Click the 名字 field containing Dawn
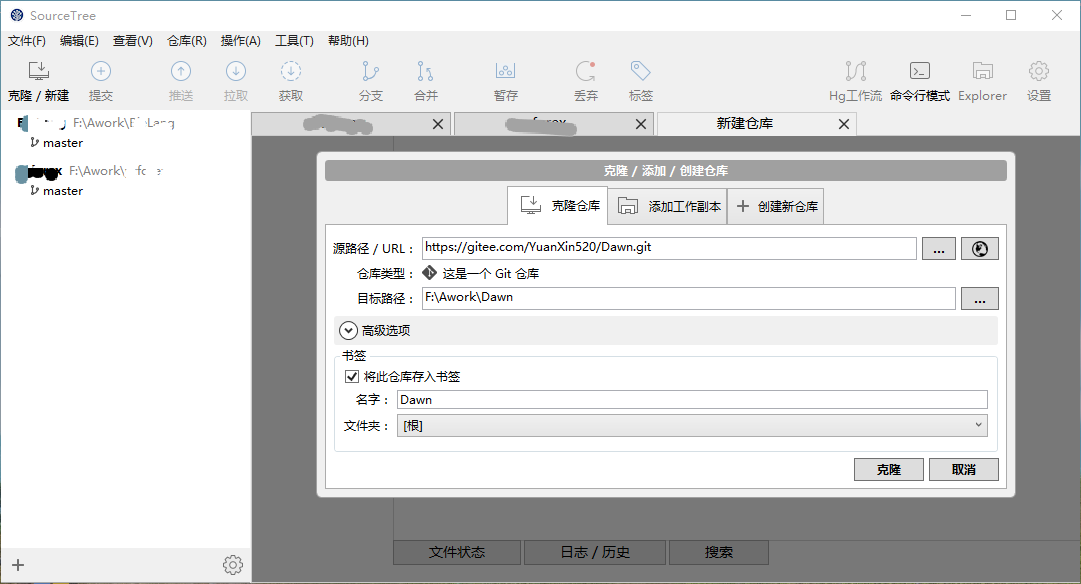Viewport: 1081px width, 584px height. coord(692,400)
